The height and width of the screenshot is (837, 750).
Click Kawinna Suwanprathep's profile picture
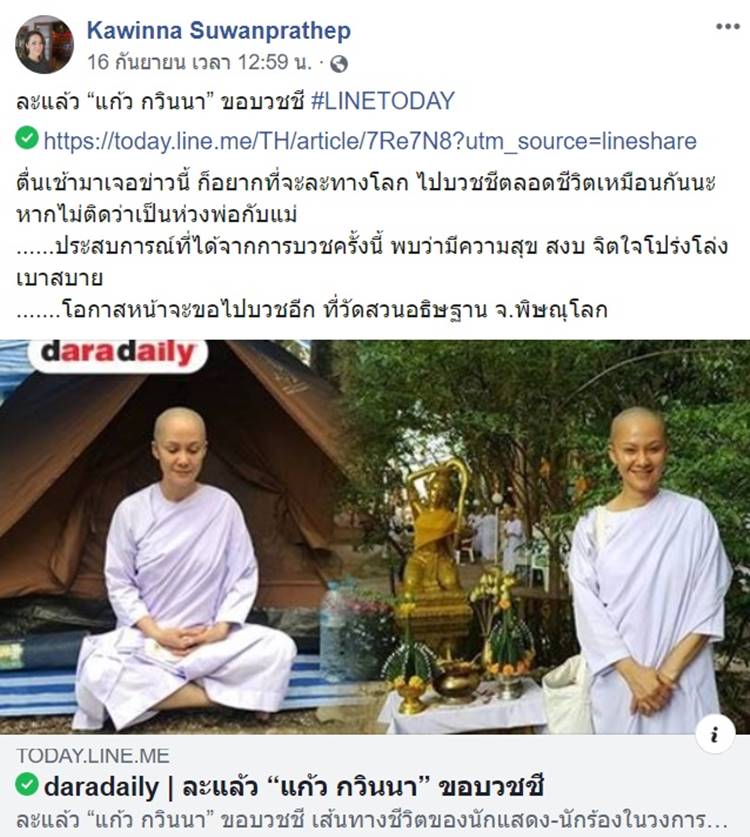(x=44, y=44)
